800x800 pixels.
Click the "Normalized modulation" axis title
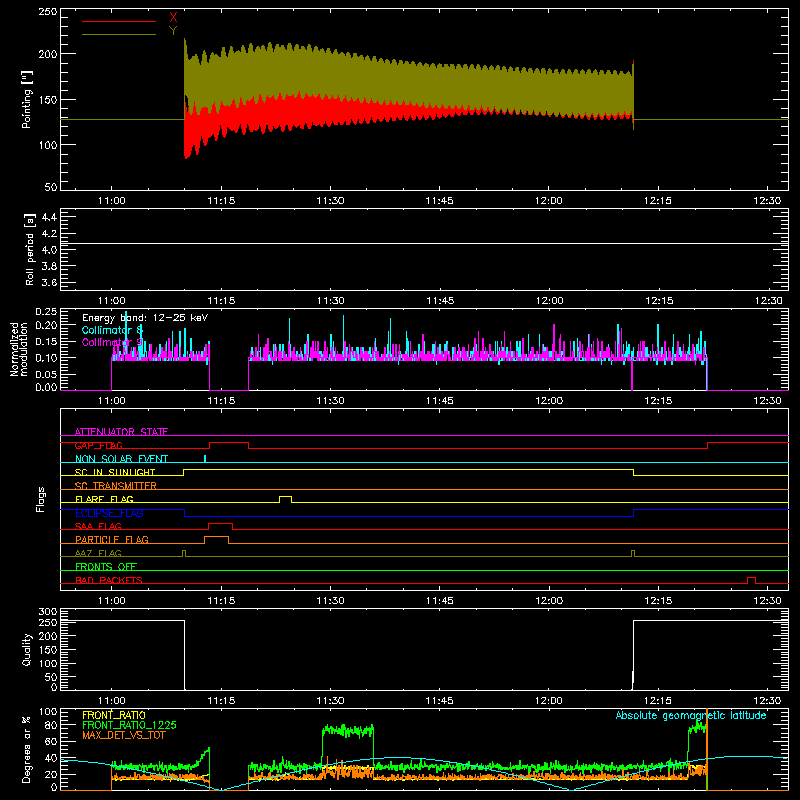[18, 349]
